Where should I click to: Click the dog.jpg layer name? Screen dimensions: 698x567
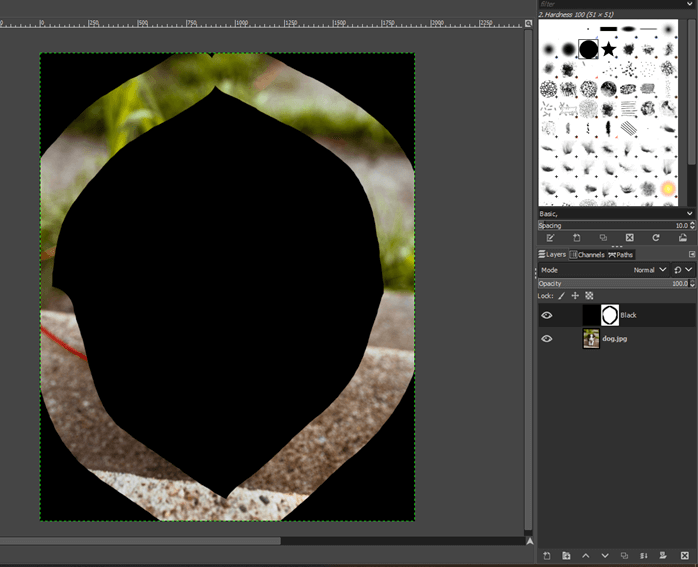tap(615, 339)
